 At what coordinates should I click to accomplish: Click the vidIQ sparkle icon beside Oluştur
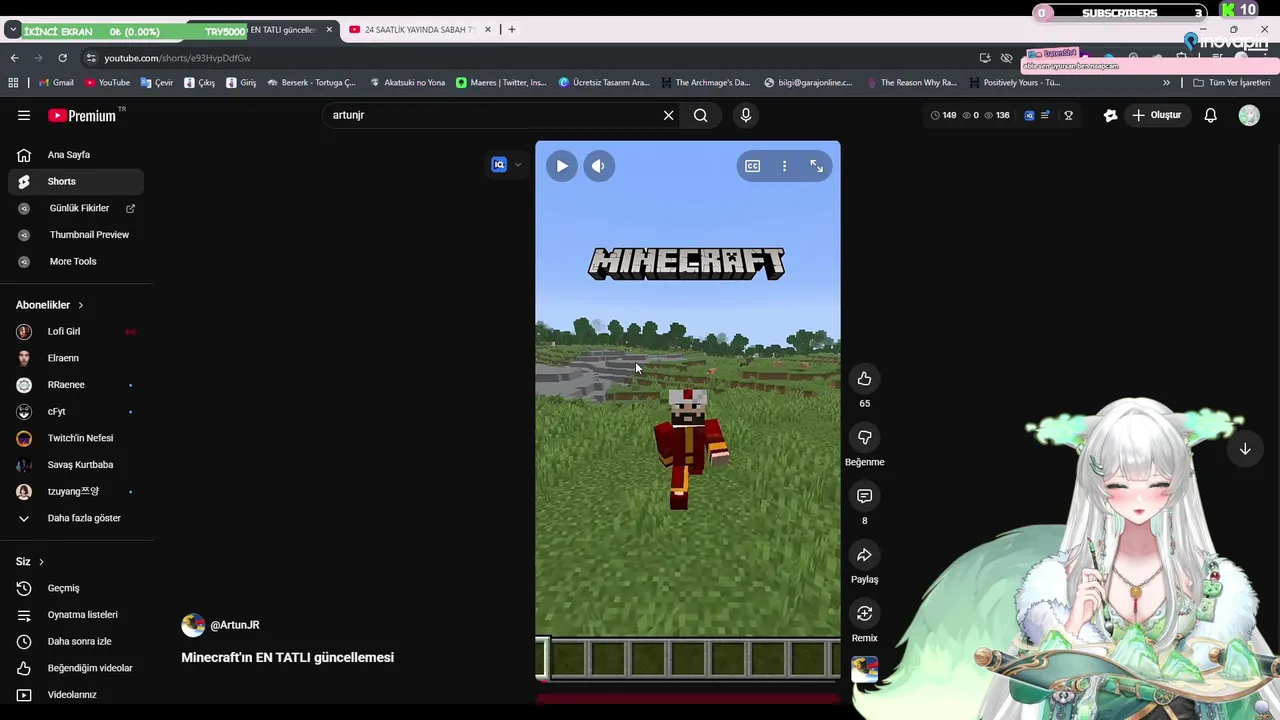tap(1110, 115)
